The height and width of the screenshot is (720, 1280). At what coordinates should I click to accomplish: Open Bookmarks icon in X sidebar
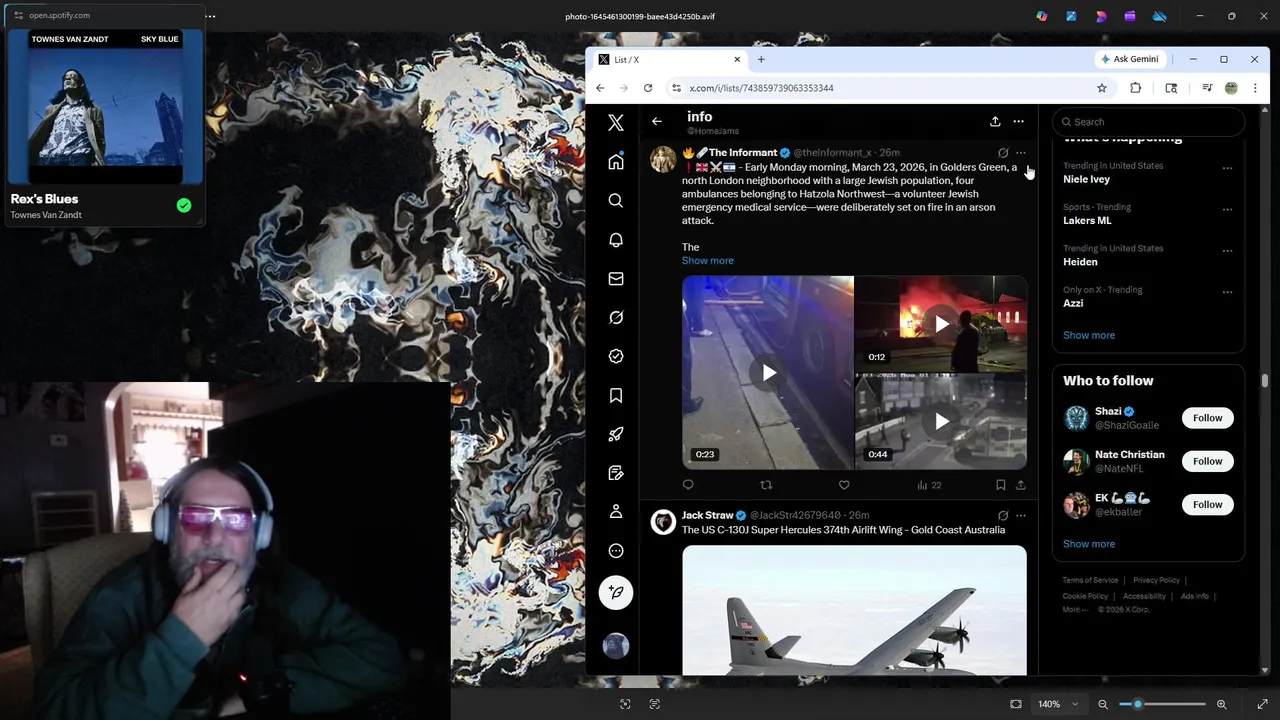616,395
